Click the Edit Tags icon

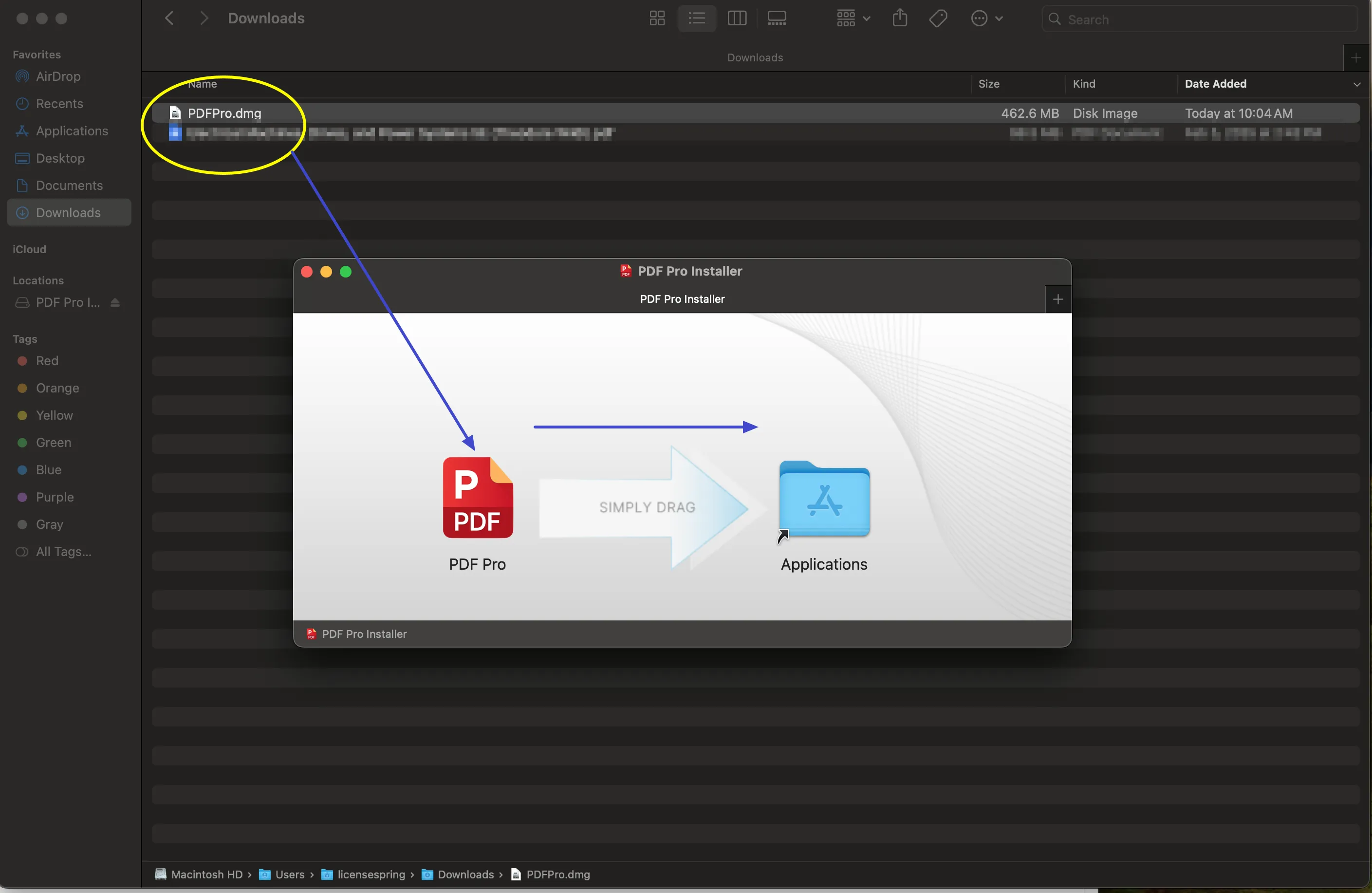(x=938, y=19)
